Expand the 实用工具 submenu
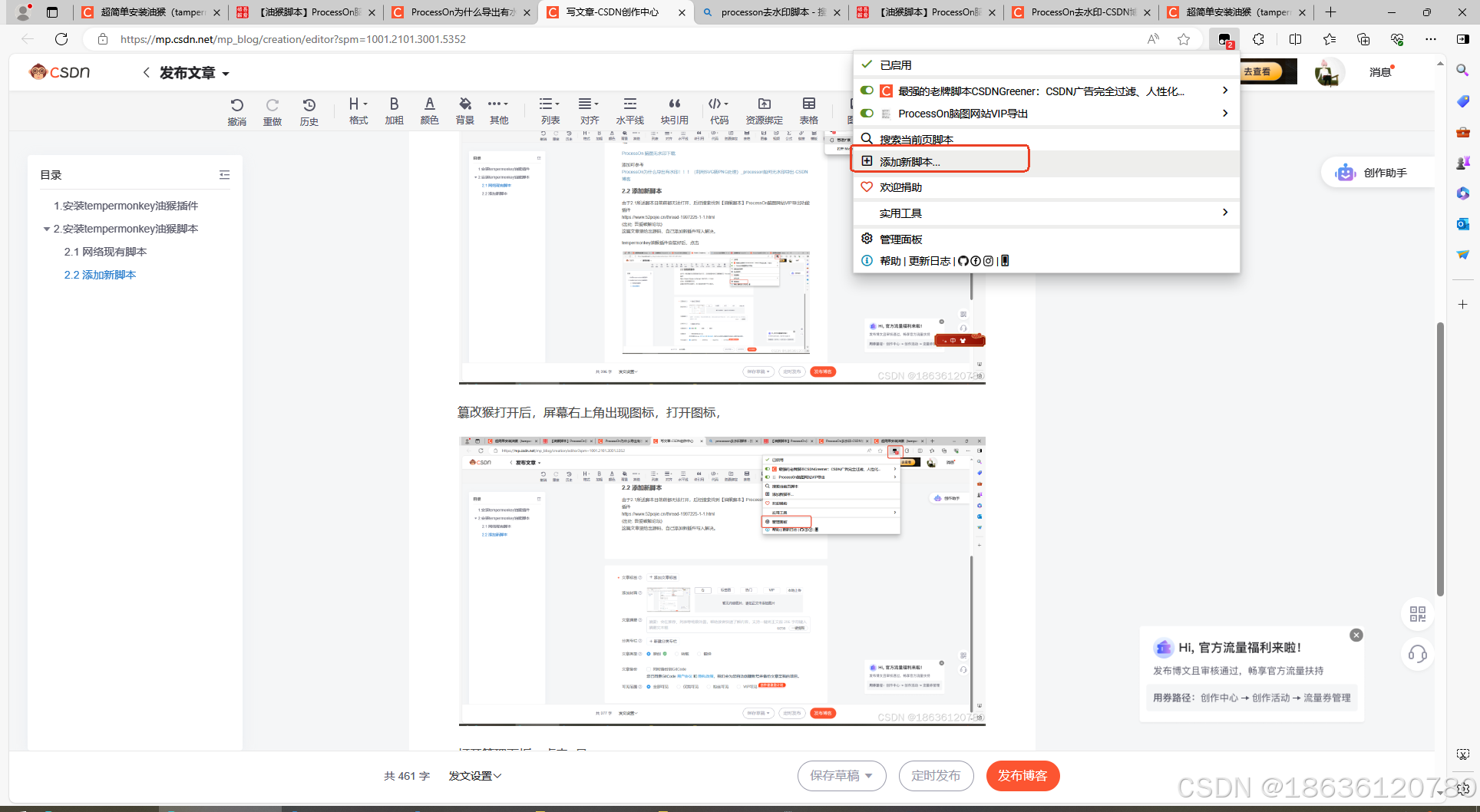Image resolution: width=1480 pixels, height=812 pixels. pos(1046,213)
